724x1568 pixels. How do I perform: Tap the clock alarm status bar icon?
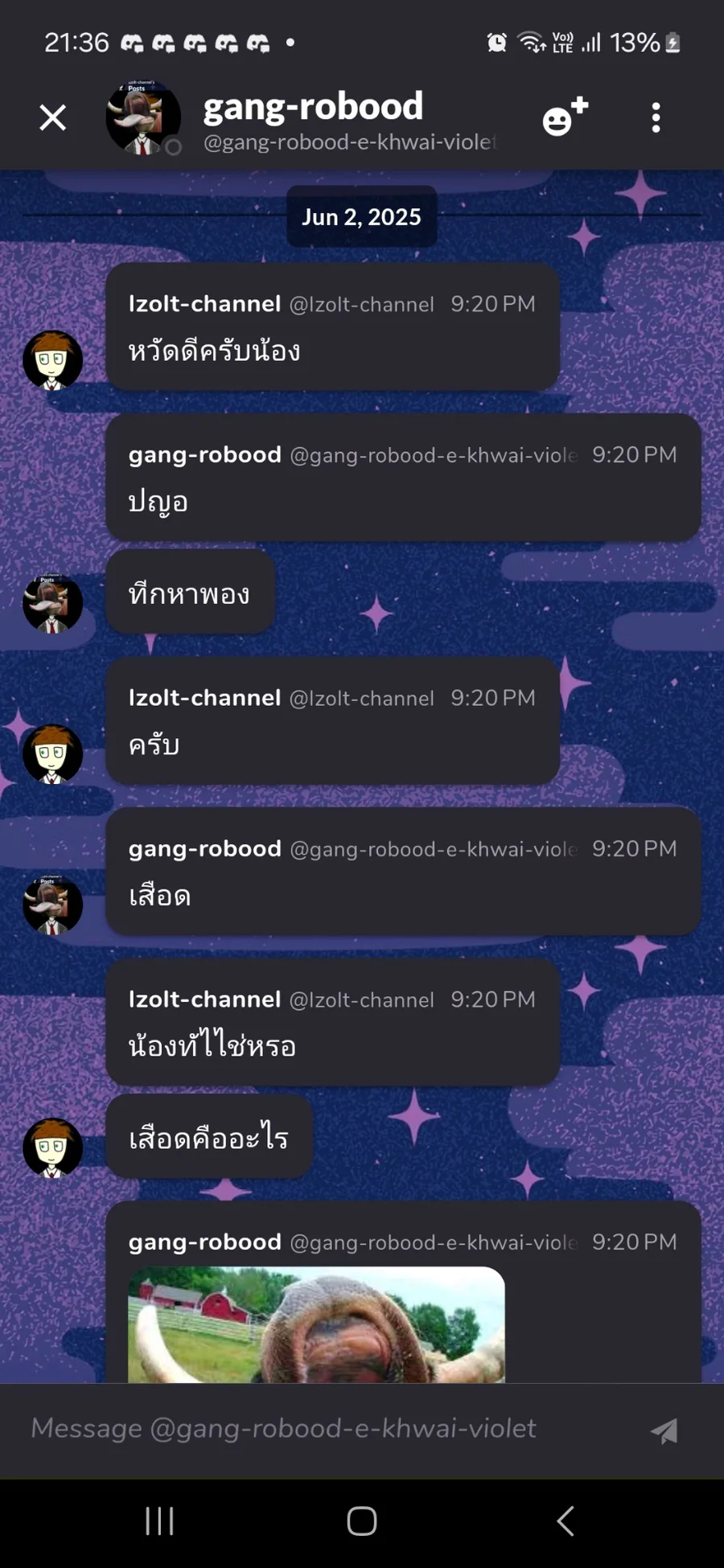[x=497, y=42]
